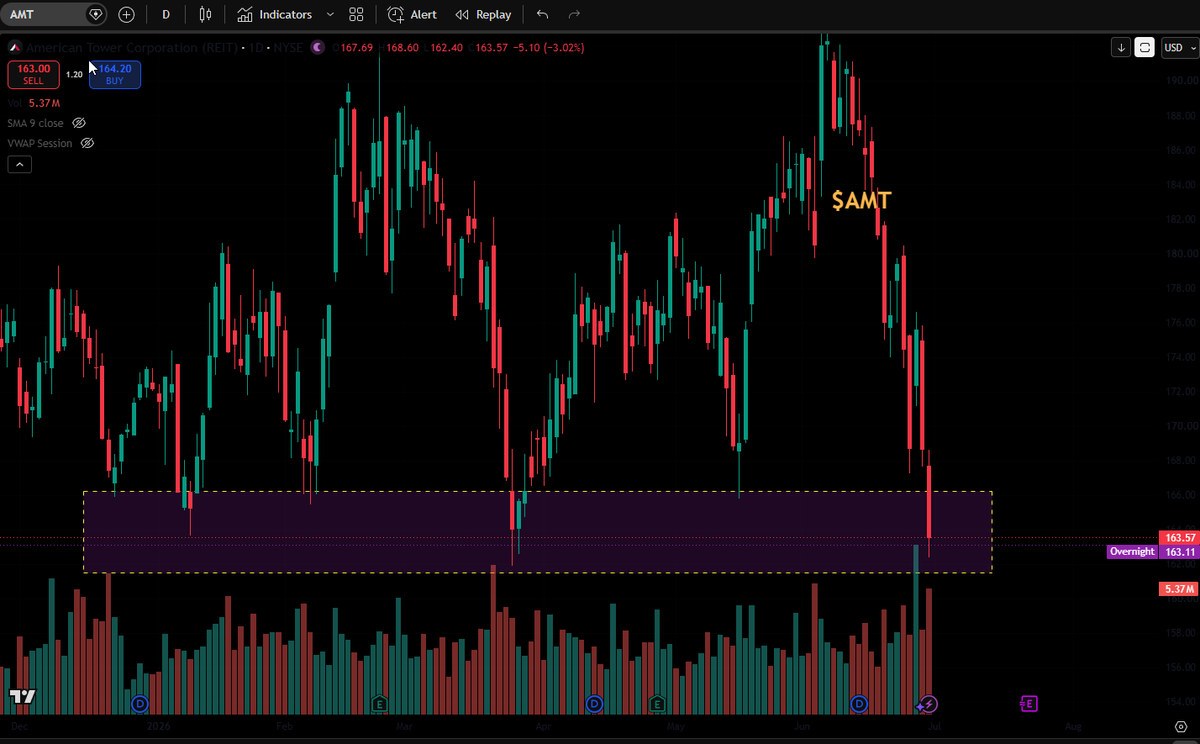Click the diamond badge inside the symbol box
This screenshot has width=1200, height=744.
[95, 15]
